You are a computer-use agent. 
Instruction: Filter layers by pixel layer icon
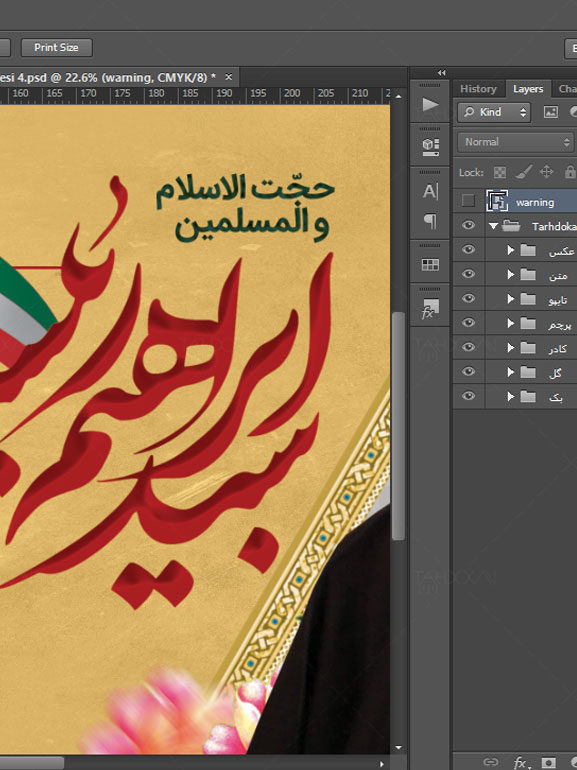coord(551,112)
